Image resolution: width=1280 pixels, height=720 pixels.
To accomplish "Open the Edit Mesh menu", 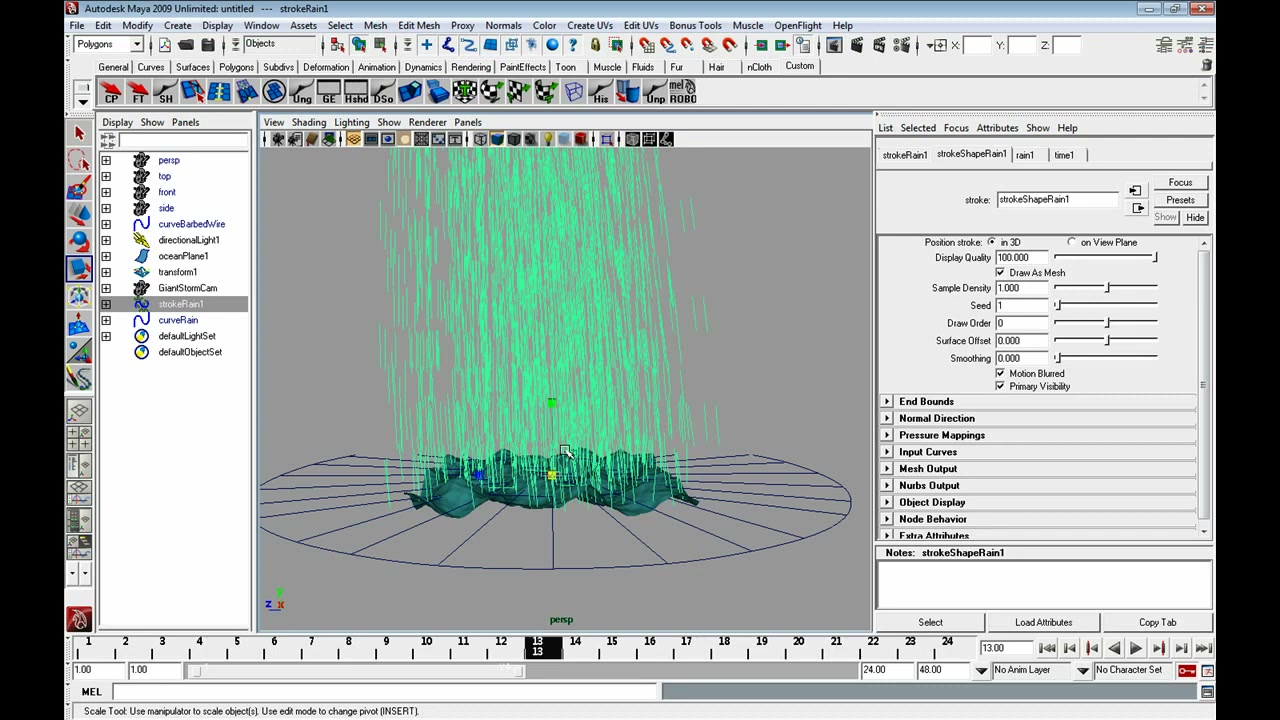I will 418,25.
